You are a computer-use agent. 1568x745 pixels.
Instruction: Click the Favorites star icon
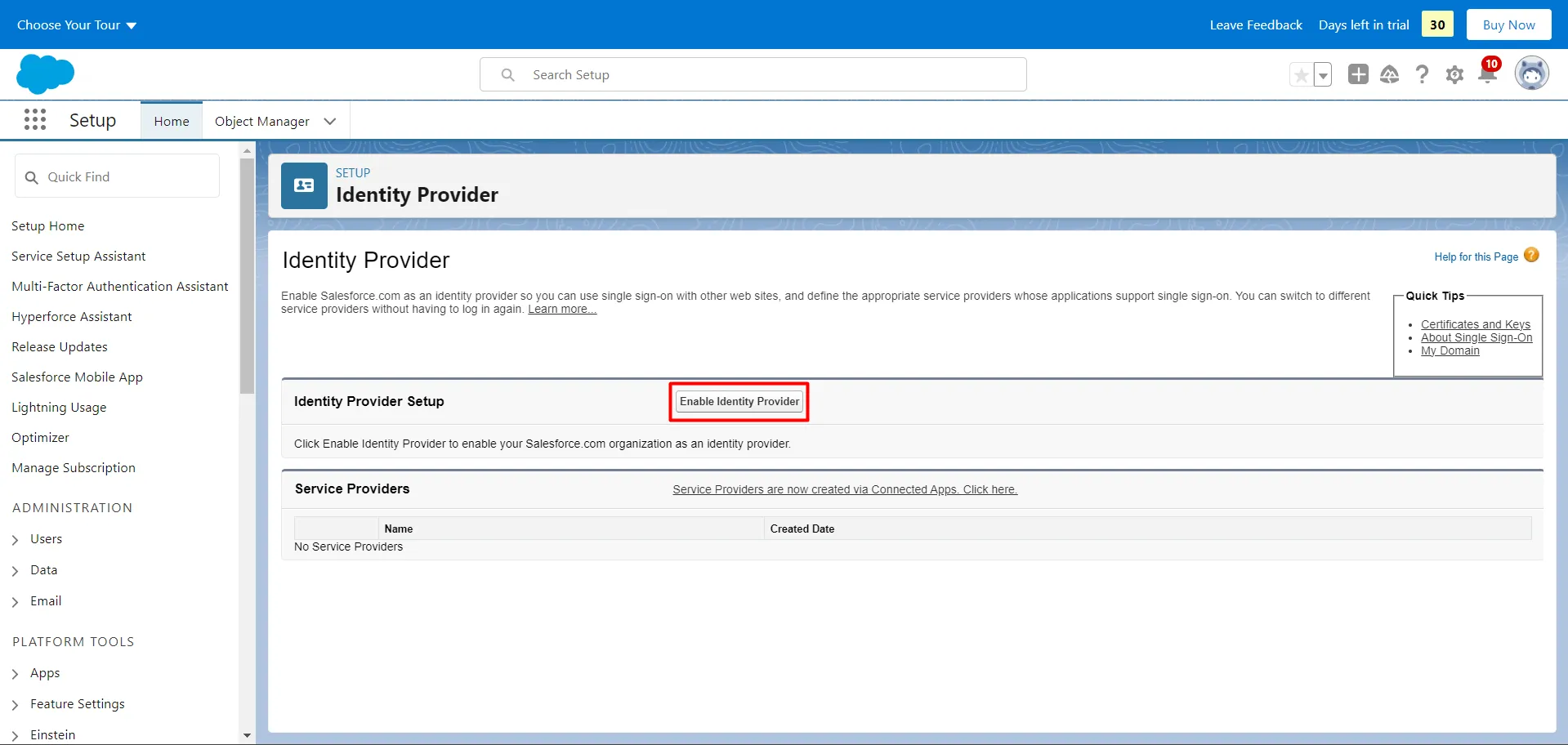pyautogui.click(x=1302, y=75)
